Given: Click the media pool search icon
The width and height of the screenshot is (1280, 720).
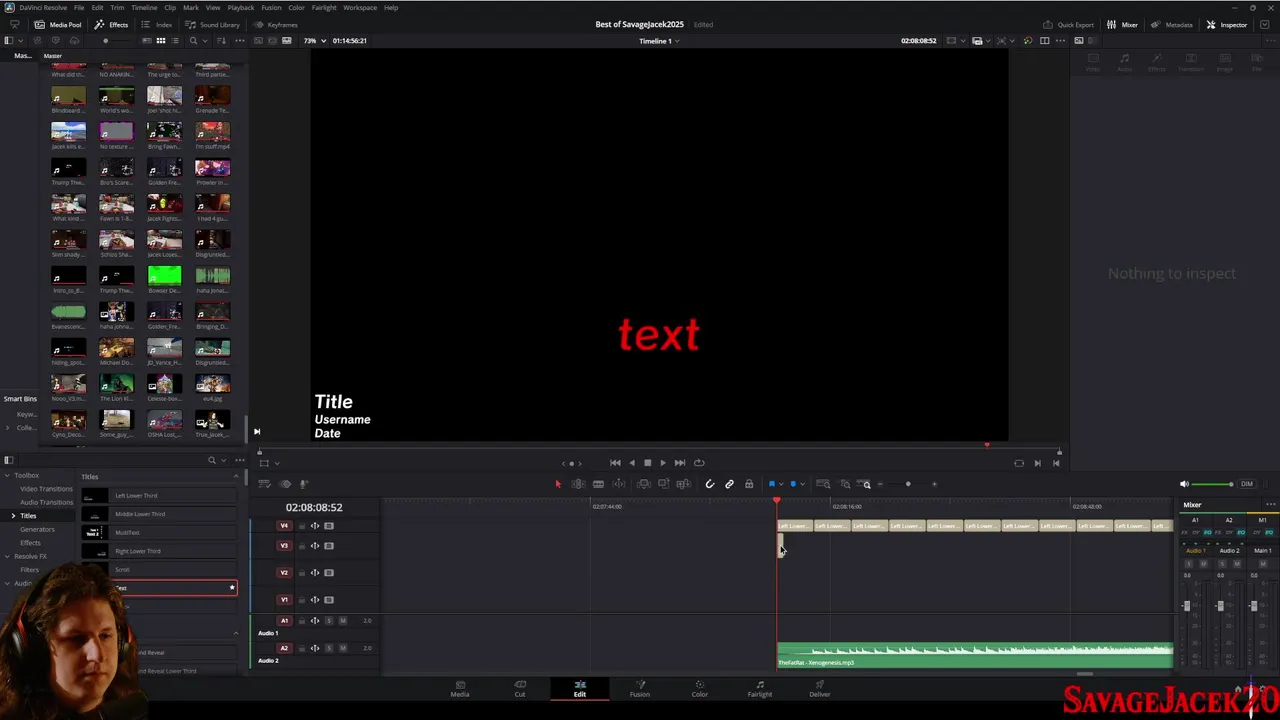Looking at the screenshot, I should coord(193,41).
